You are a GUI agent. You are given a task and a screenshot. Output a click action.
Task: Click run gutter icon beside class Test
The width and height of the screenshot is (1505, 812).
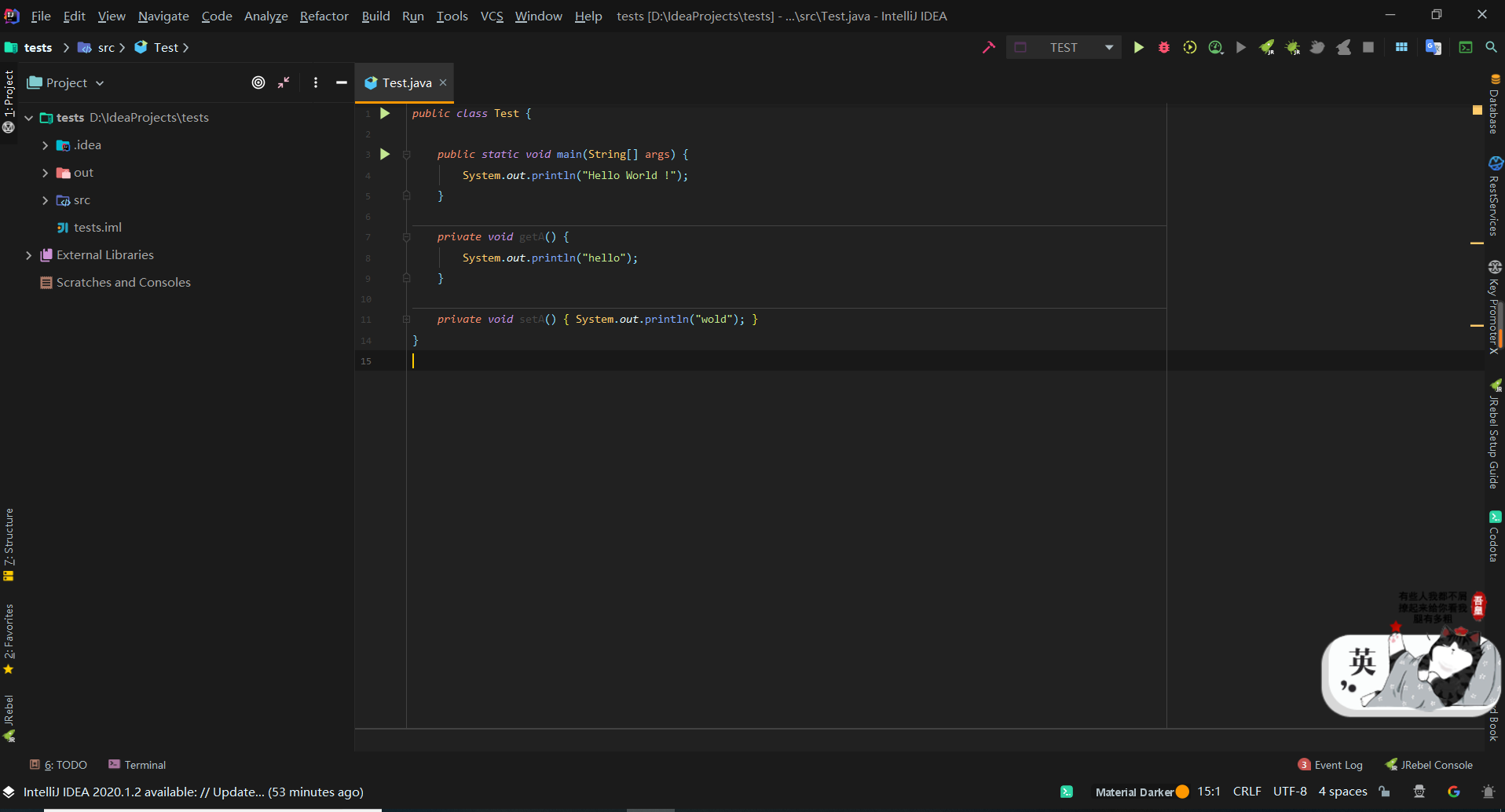[x=385, y=113]
